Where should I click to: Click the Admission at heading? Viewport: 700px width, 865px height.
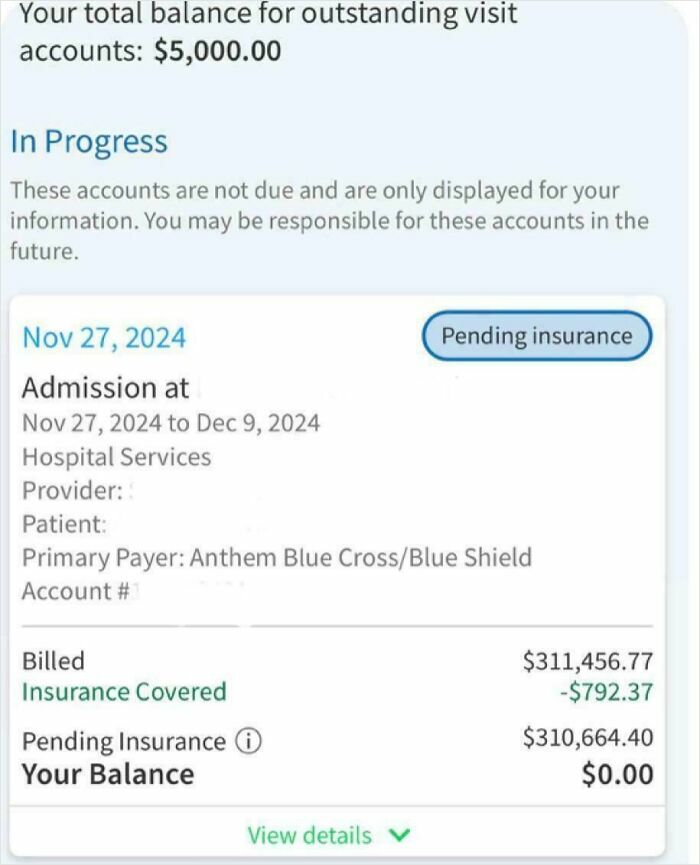click(x=106, y=388)
